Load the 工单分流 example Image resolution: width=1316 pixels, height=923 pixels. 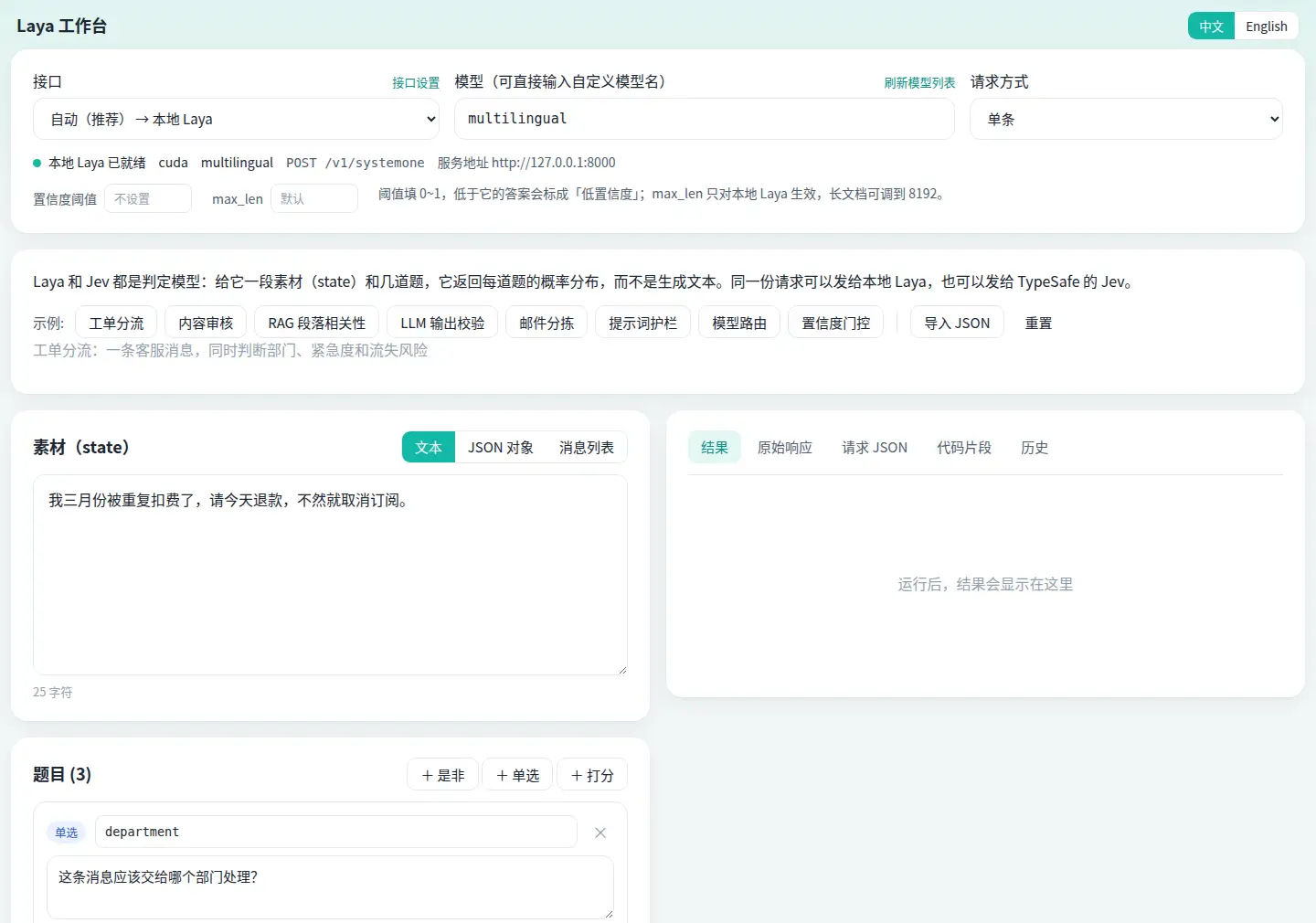click(x=116, y=323)
